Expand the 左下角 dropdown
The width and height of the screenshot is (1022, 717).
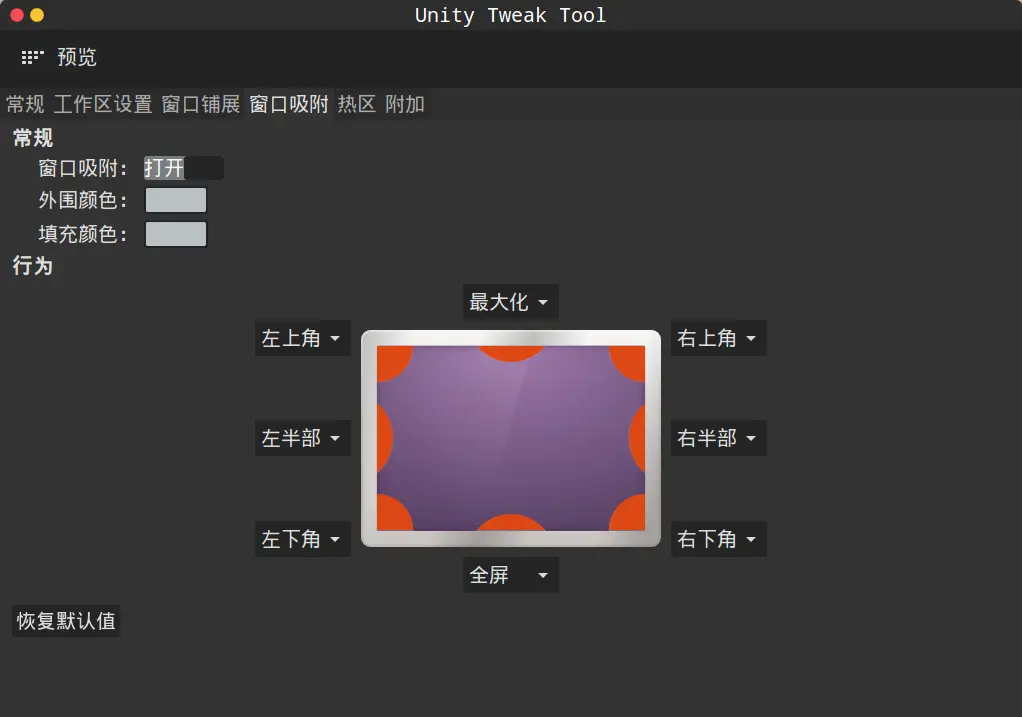302,539
